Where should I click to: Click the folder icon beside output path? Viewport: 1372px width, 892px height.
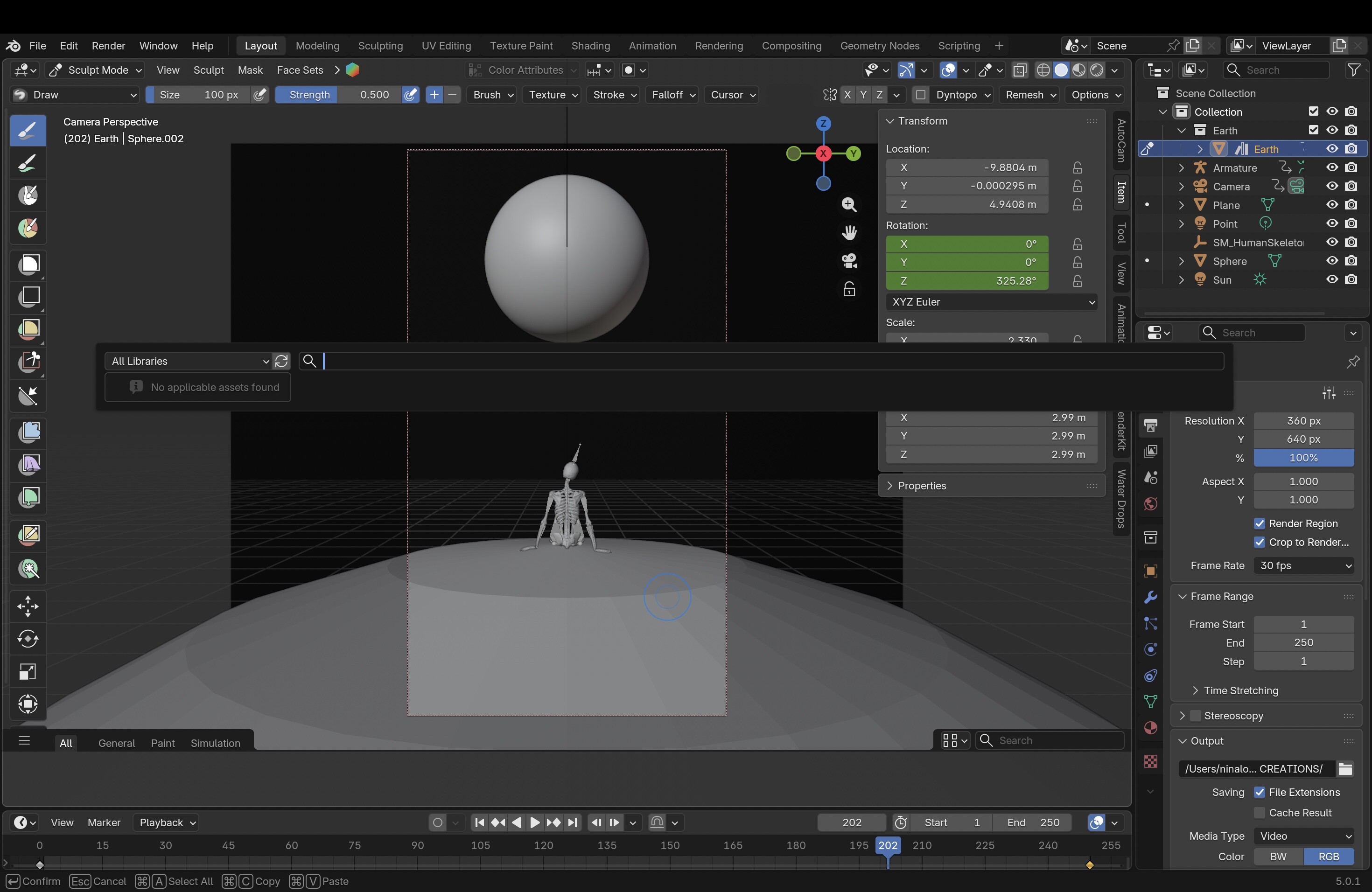pyautogui.click(x=1345, y=769)
